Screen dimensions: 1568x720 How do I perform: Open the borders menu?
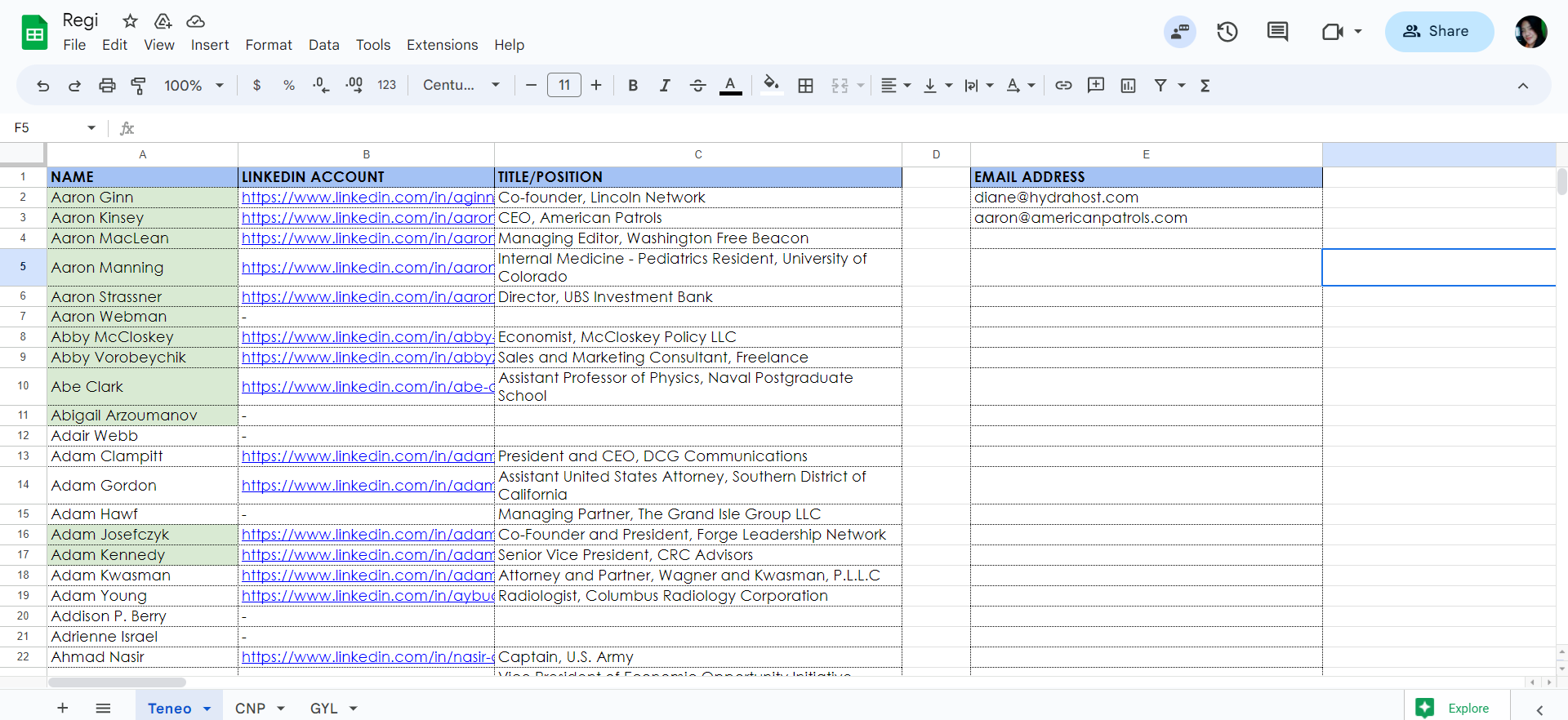click(806, 86)
